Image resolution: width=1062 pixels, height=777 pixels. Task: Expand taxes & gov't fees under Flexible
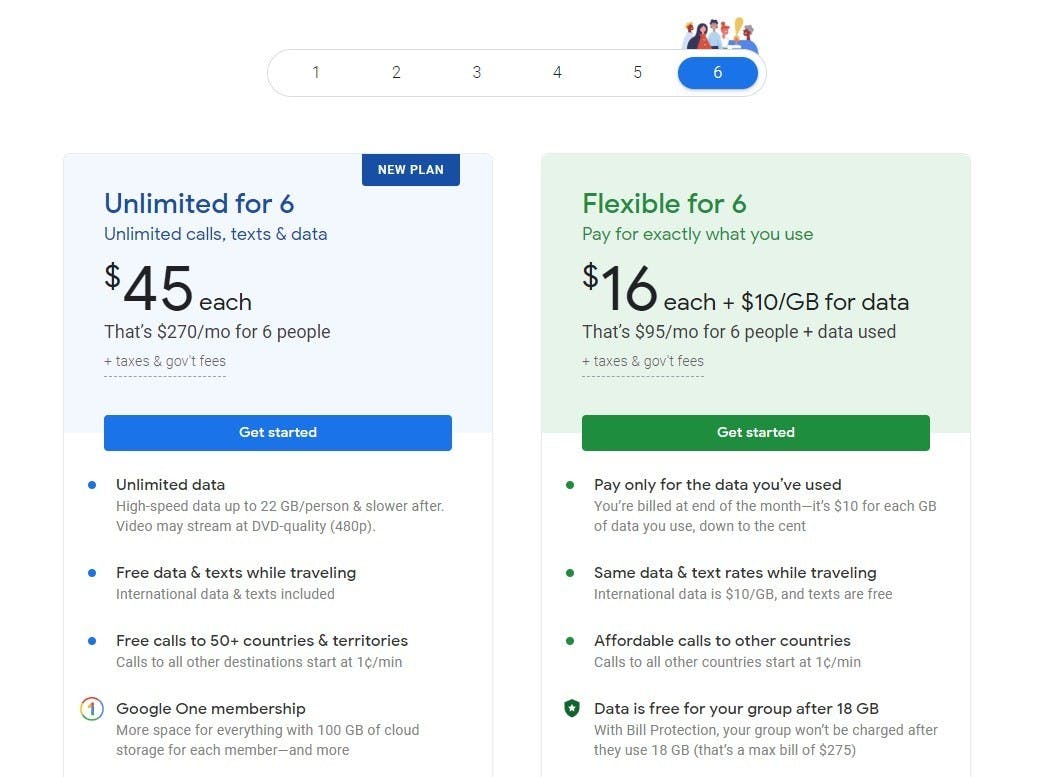pyautogui.click(x=643, y=362)
